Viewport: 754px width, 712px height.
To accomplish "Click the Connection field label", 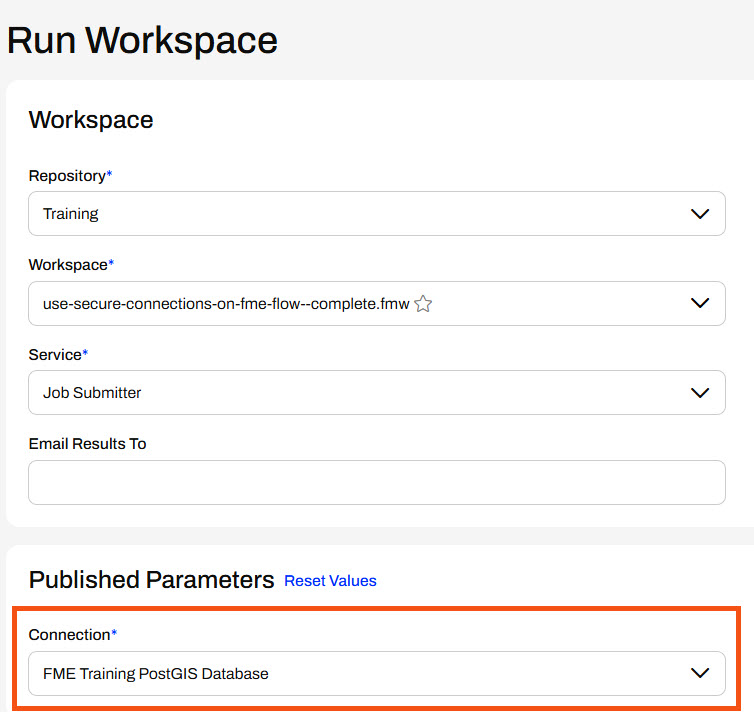I will (69, 635).
